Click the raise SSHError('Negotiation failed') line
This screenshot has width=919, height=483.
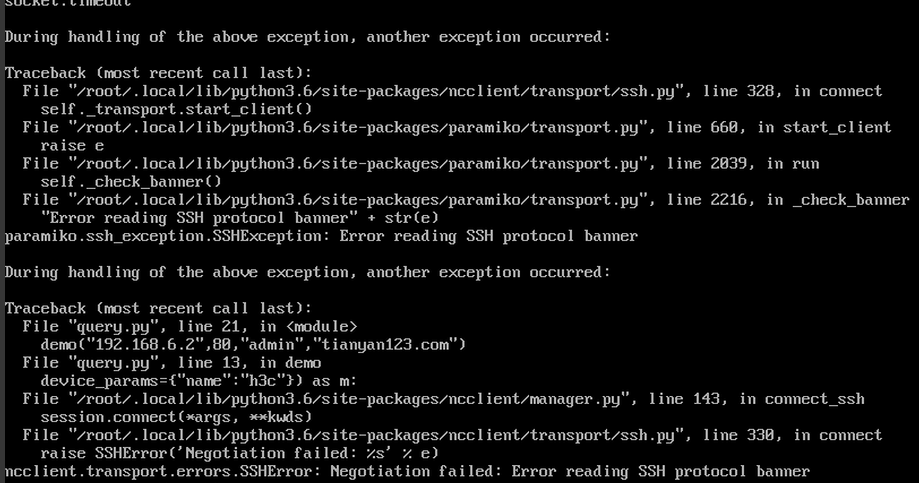tap(239, 453)
